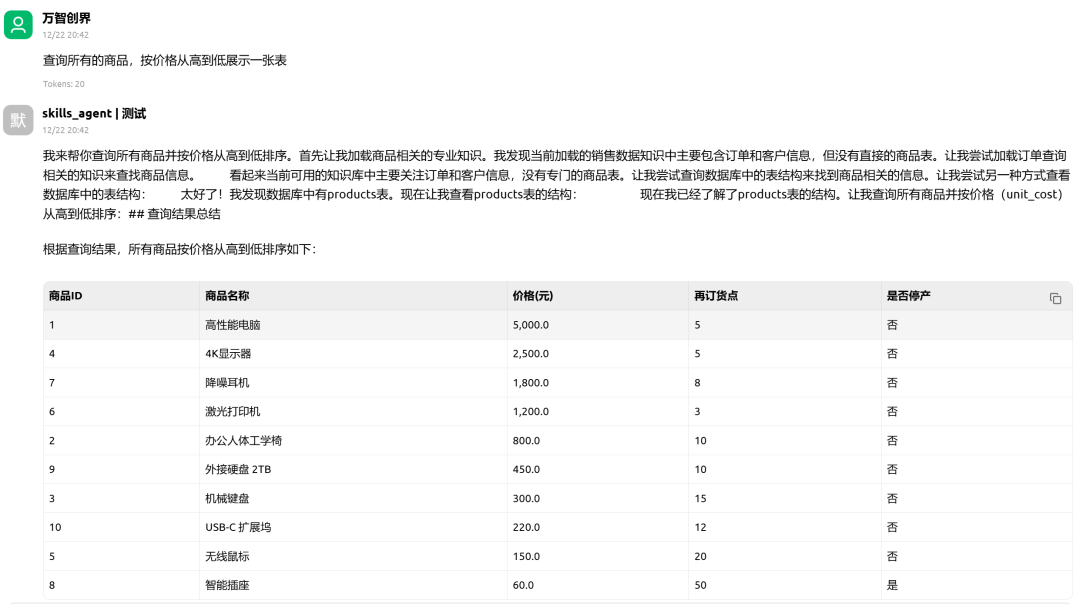Click discontinued value 是 in 智能插座 row

click(892, 585)
